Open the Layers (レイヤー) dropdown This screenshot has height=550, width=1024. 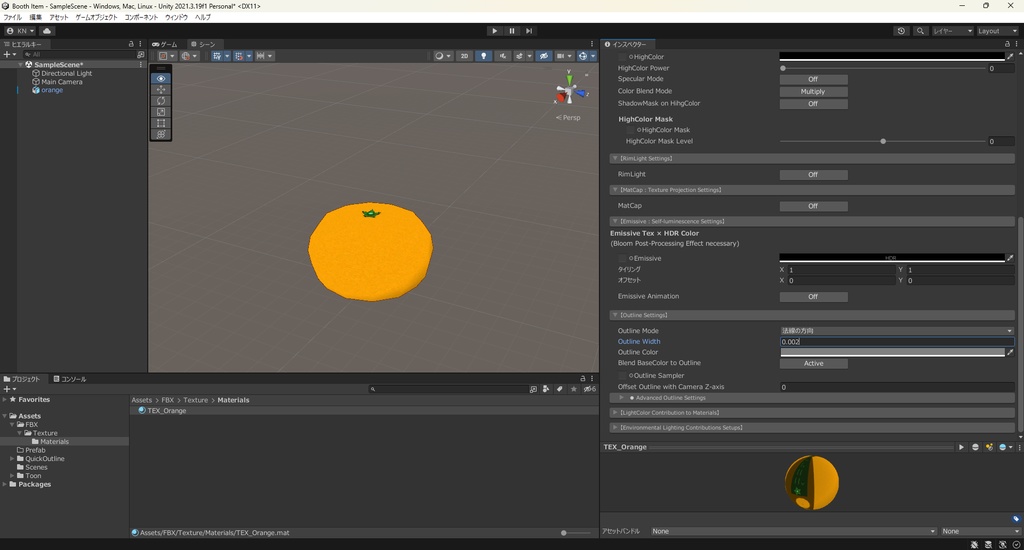tap(952, 31)
